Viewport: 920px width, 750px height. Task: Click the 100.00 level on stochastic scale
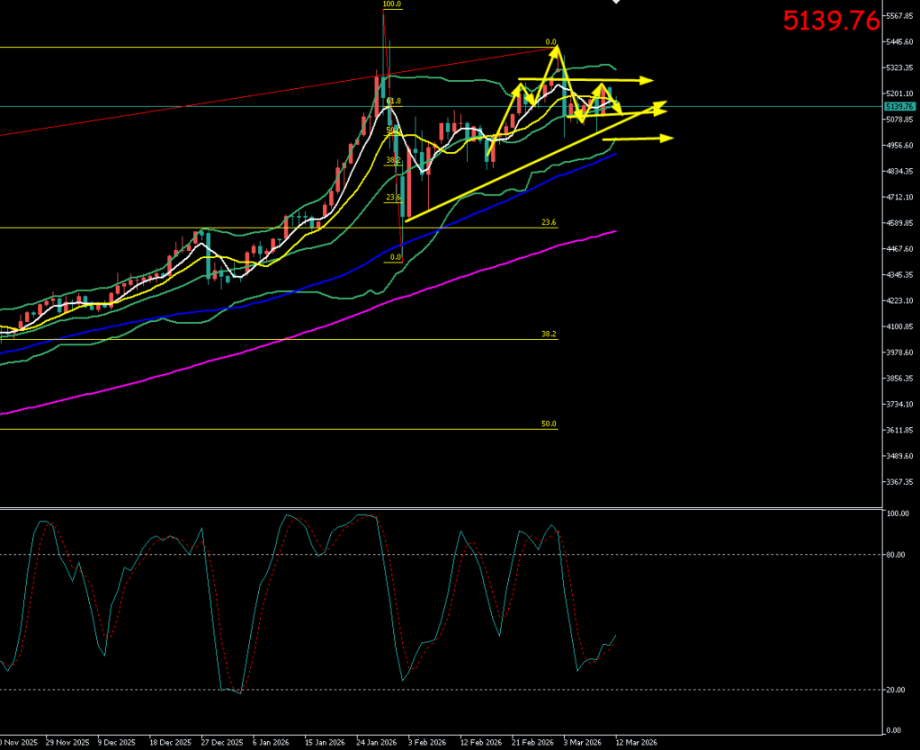coord(897,514)
